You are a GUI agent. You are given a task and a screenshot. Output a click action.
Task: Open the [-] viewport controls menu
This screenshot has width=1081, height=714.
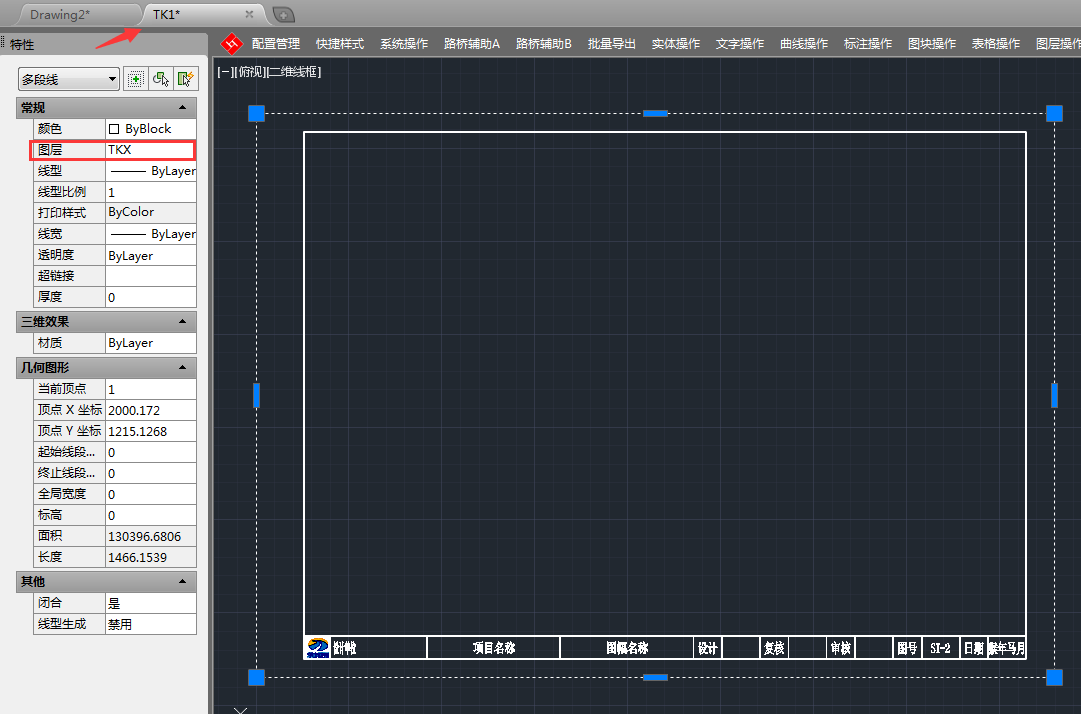(223, 72)
